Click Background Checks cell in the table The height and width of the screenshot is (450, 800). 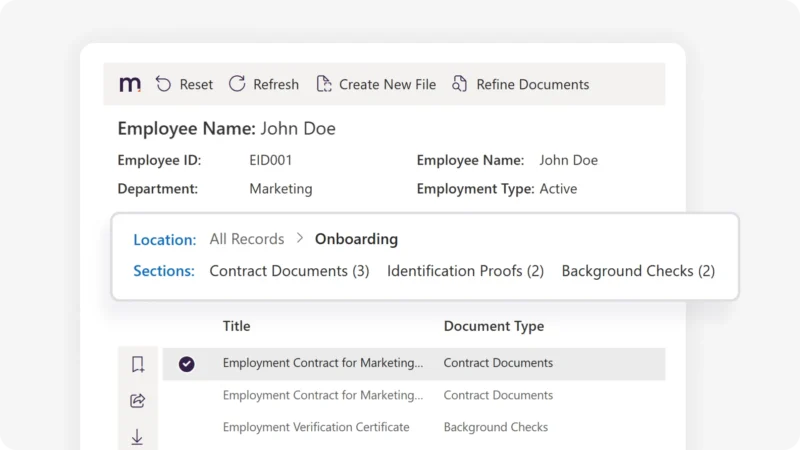pos(496,427)
